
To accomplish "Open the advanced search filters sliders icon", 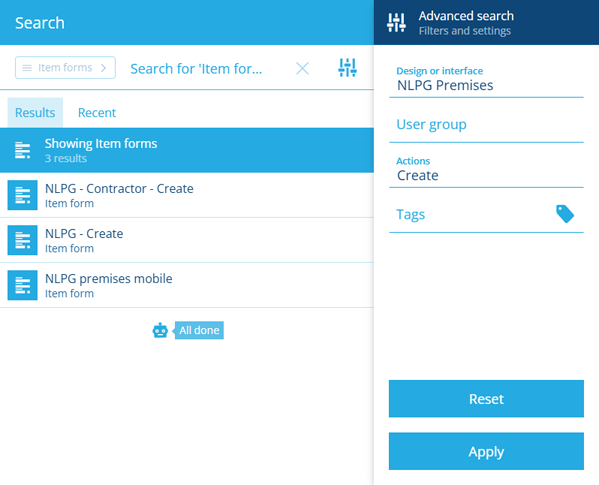I will tap(347, 68).
